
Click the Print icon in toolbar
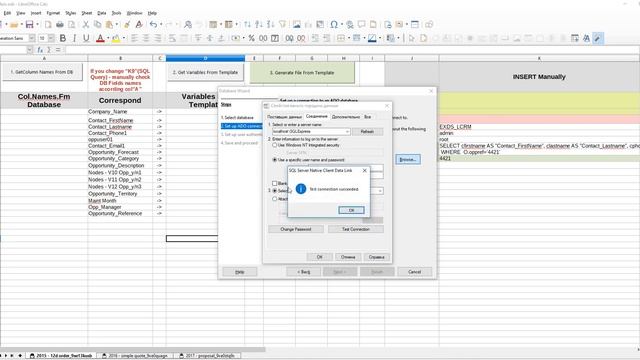pyautogui.click(x=60, y=25)
